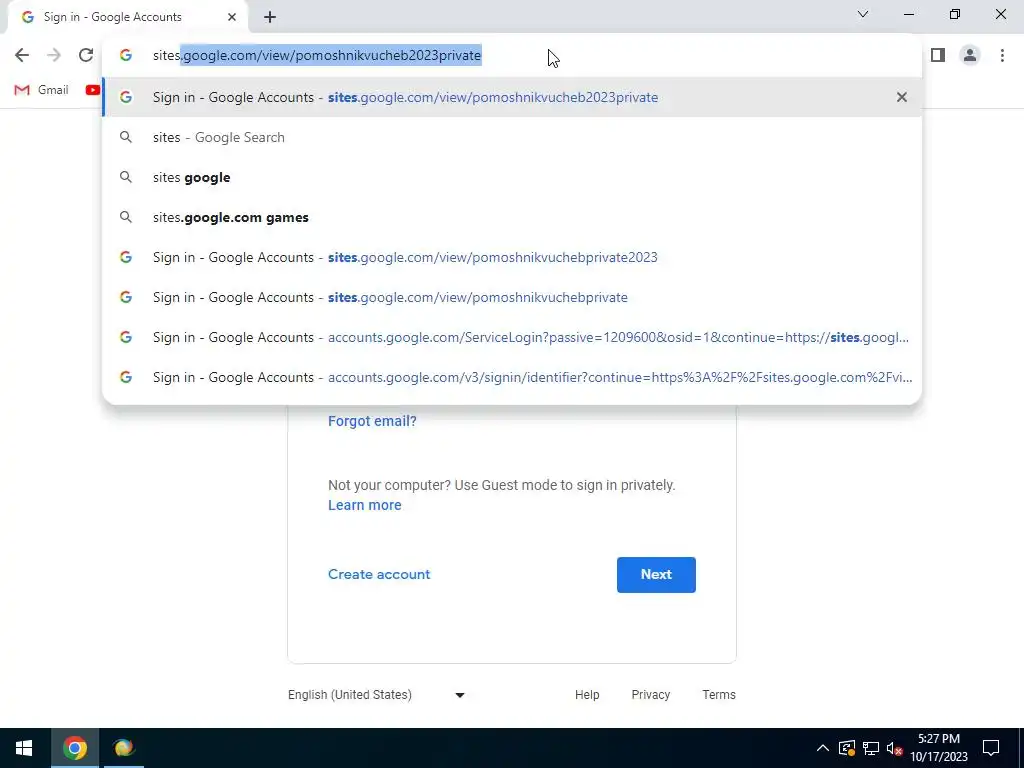This screenshot has height=768, width=1024.
Task: Click the forward navigation arrow
Action: point(54,56)
